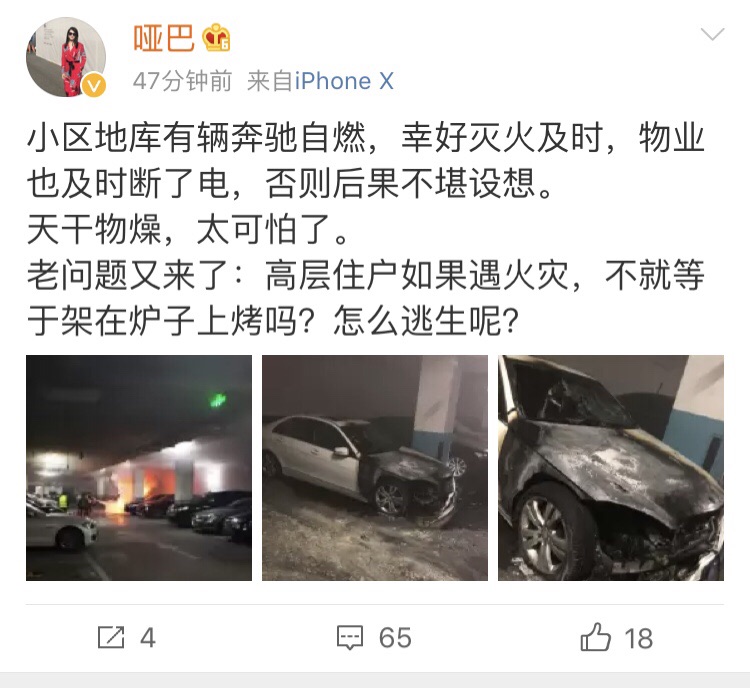The height and width of the screenshot is (688, 750).
Task: Click the yellow V verified badge
Action: coord(94,85)
